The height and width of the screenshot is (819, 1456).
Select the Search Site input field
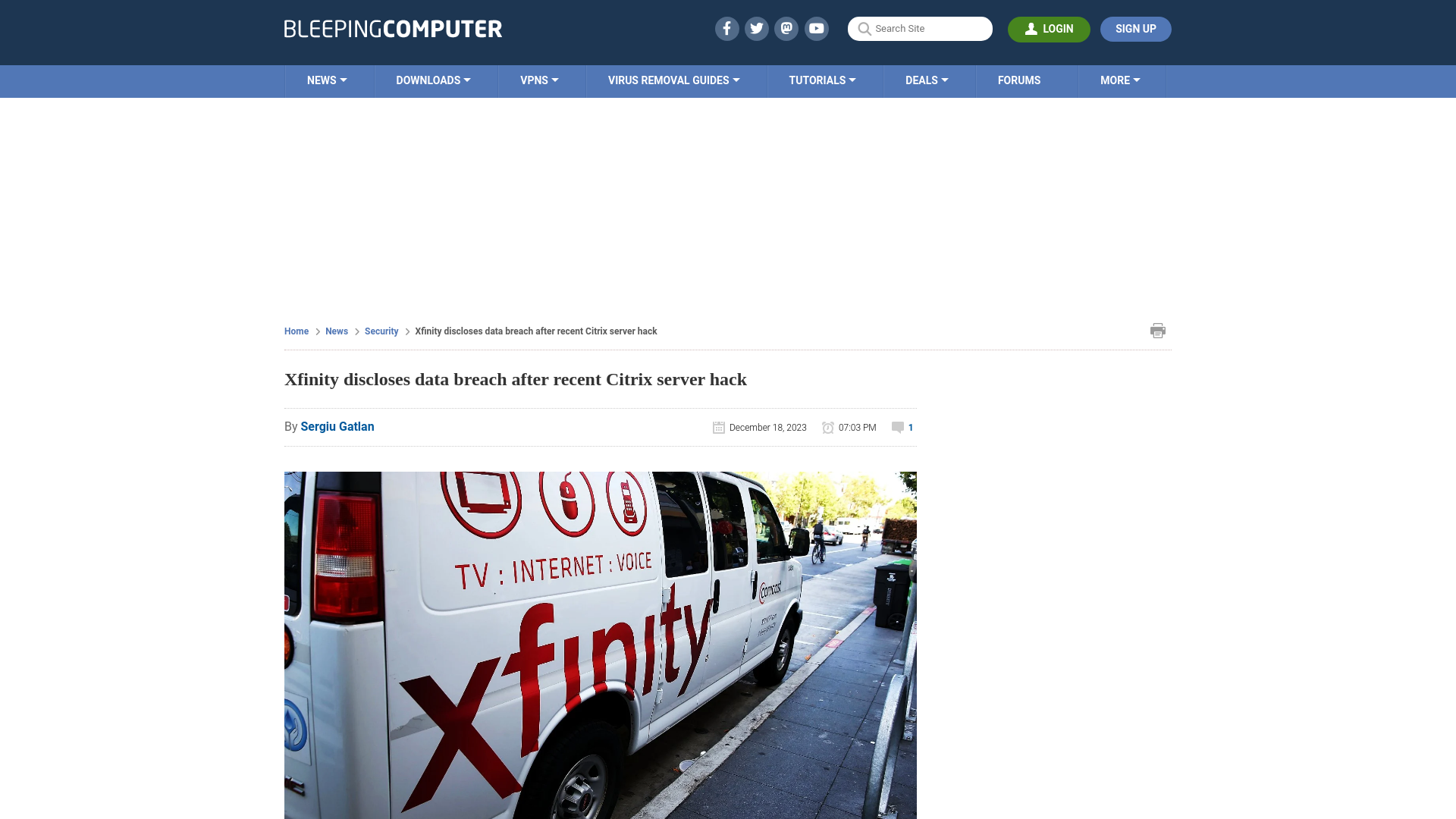point(919,28)
